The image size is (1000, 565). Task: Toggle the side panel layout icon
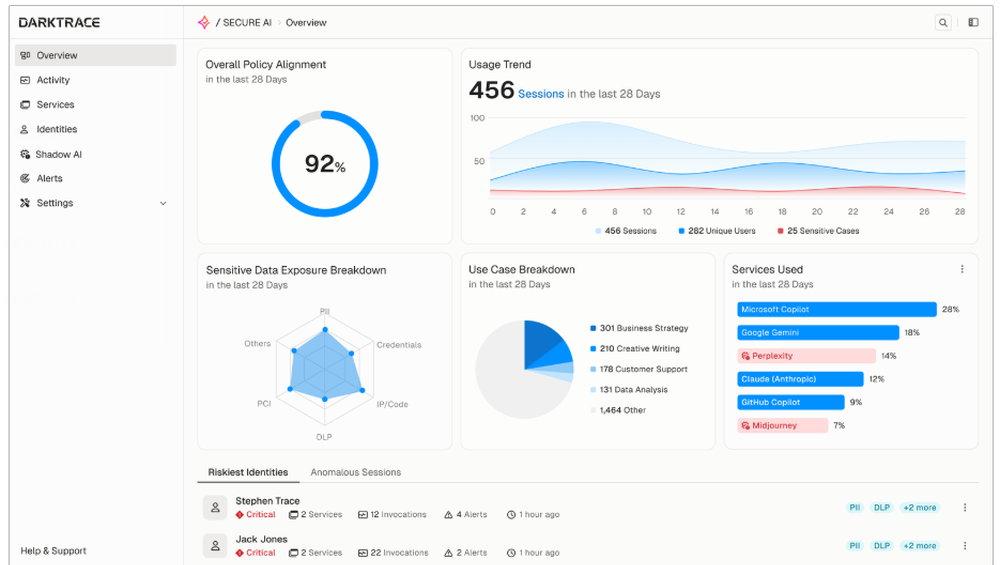pos(973,22)
